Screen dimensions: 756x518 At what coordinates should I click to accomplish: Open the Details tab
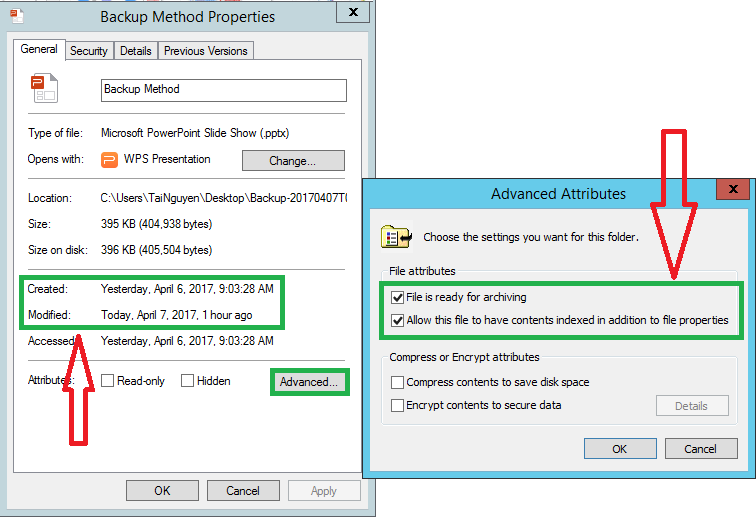[135, 51]
